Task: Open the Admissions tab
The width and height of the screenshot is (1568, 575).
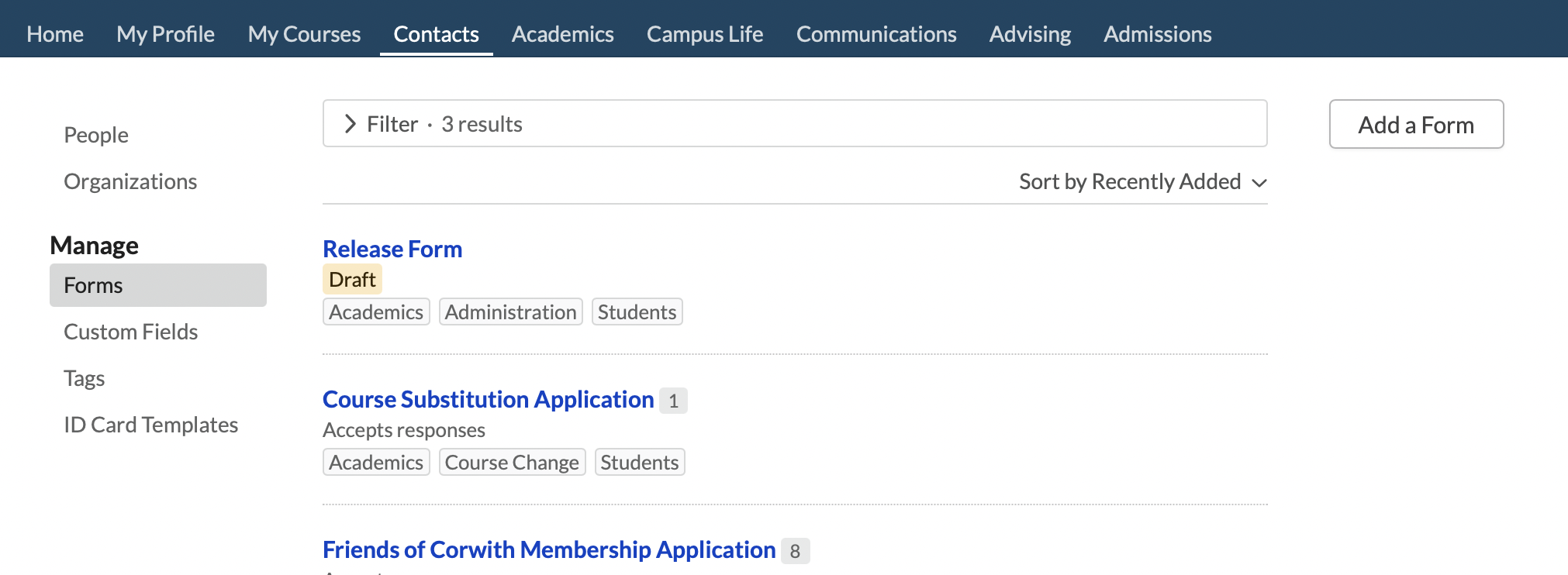Action: point(1157,34)
